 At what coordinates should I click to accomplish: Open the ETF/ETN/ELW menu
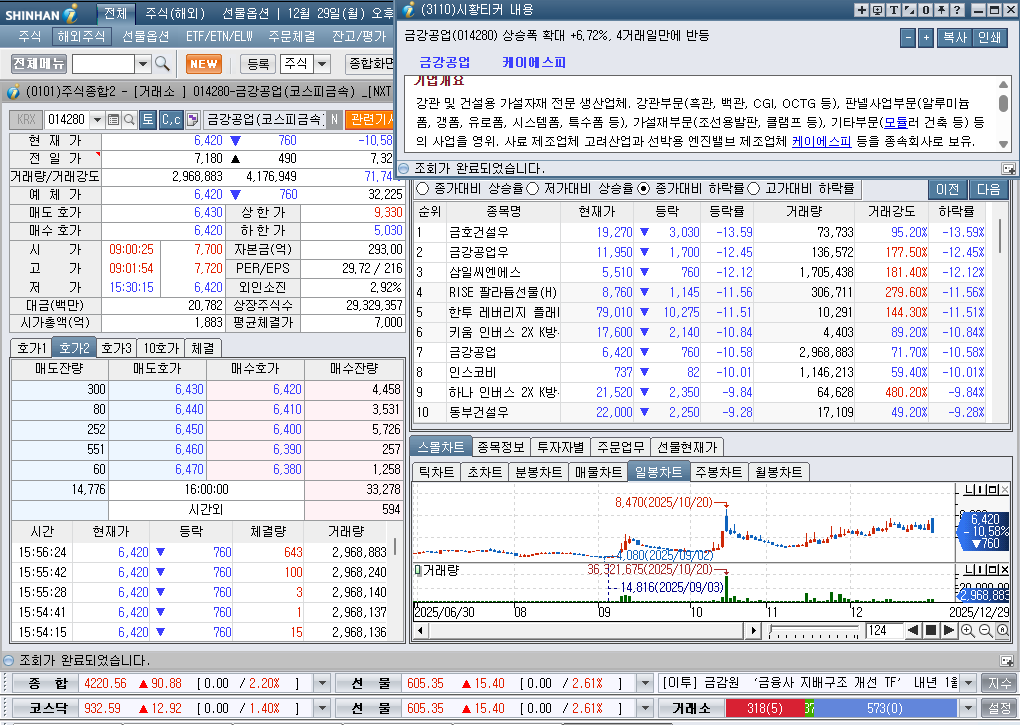219,36
